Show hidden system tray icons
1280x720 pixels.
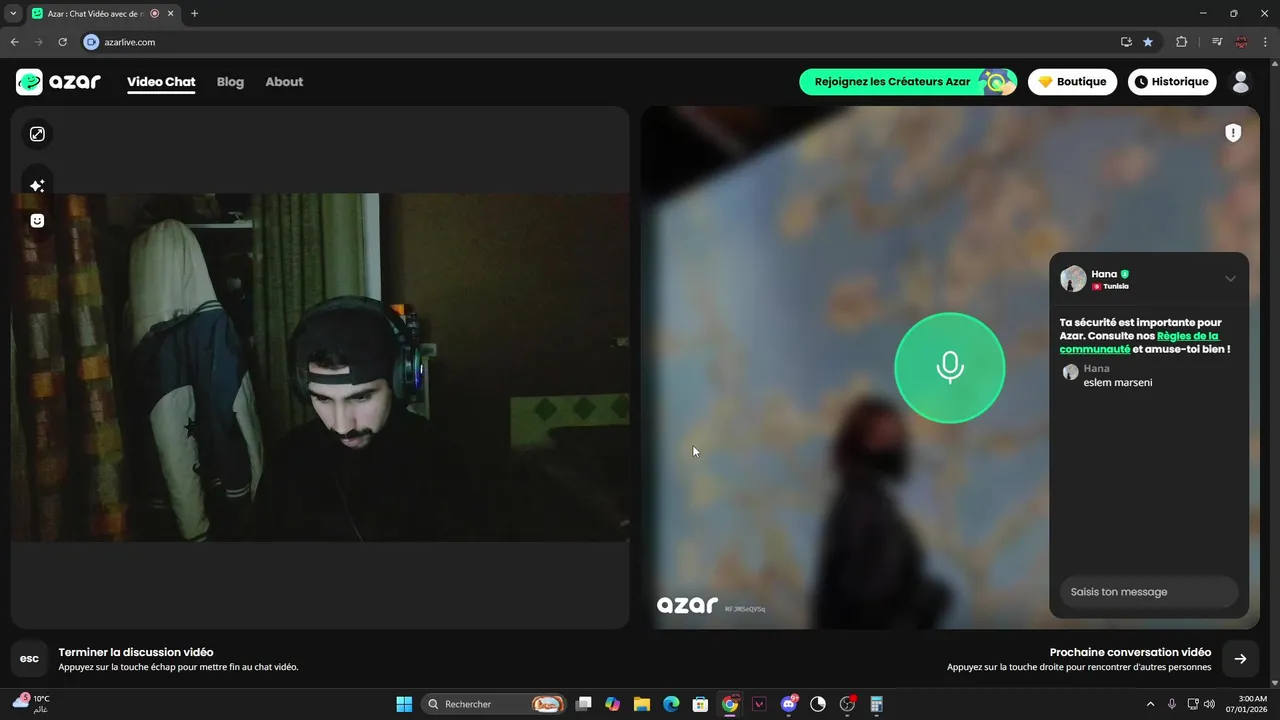(1150, 704)
